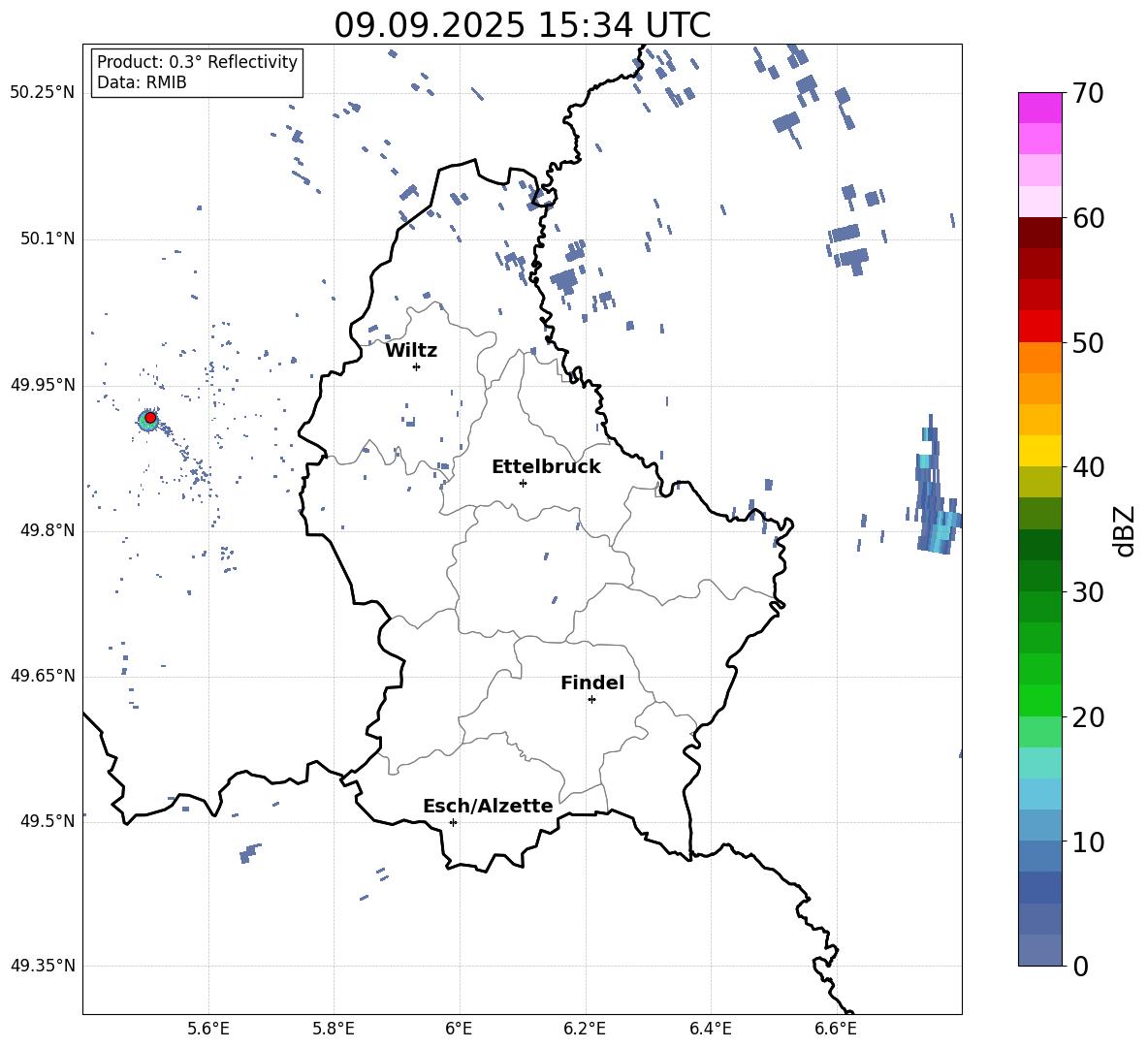The width and height of the screenshot is (1148, 1048).
Task: Click the colorbar tick label 60
Action: pos(1088,218)
